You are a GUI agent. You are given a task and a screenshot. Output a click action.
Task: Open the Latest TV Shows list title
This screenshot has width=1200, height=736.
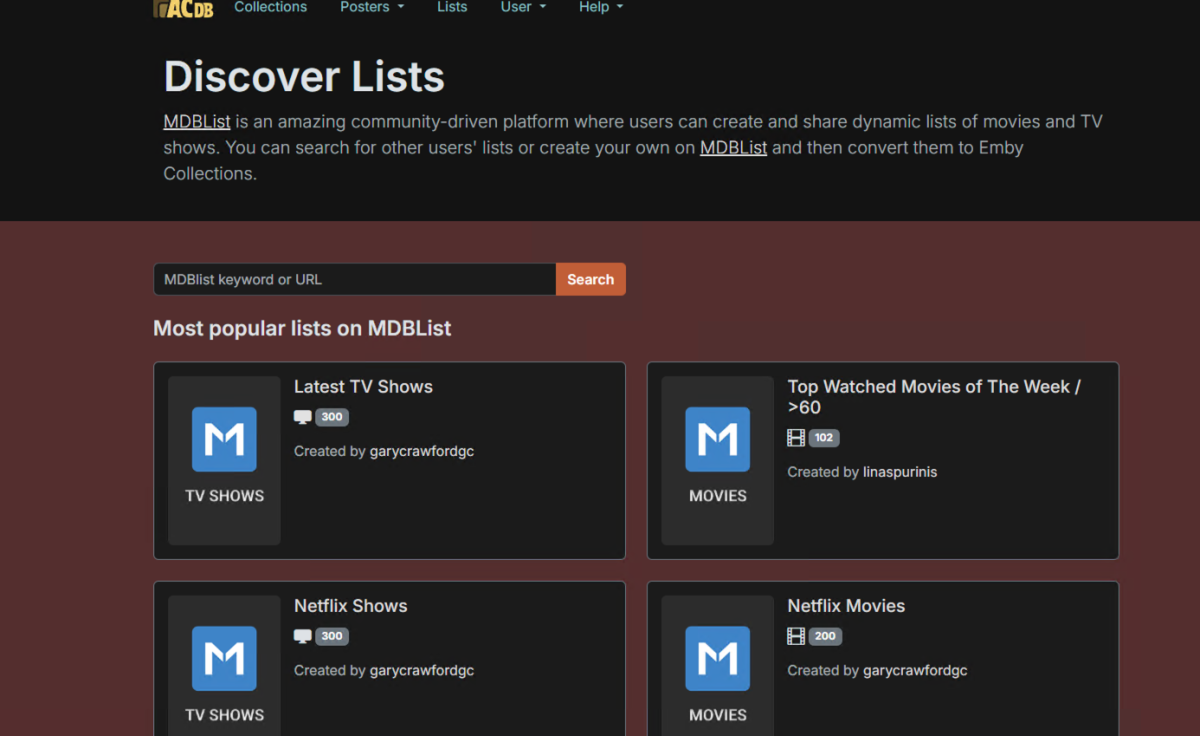point(363,387)
